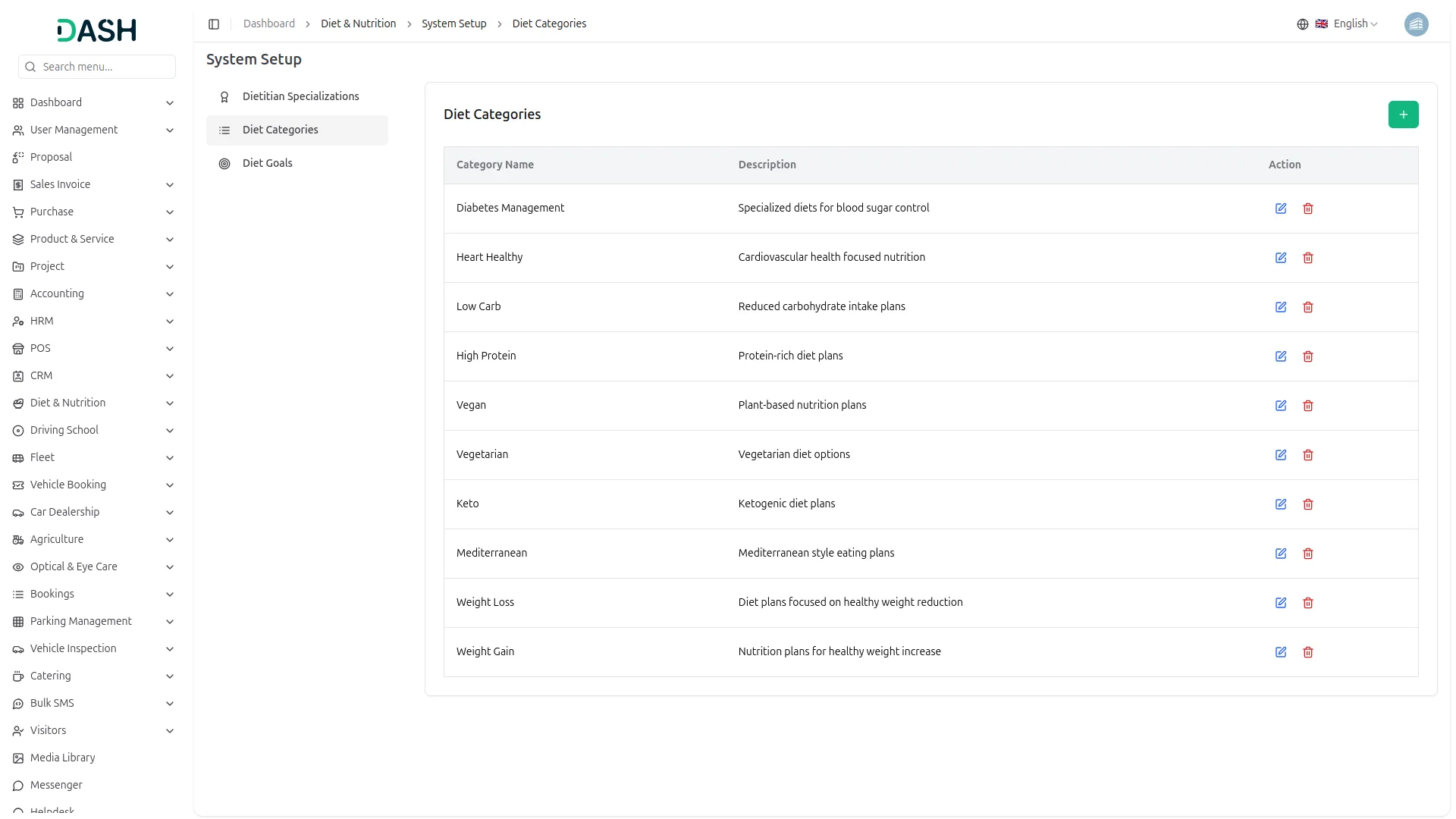Delete the High Protein category
This screenshot has height=819, width=1456.
(1308, 356)
